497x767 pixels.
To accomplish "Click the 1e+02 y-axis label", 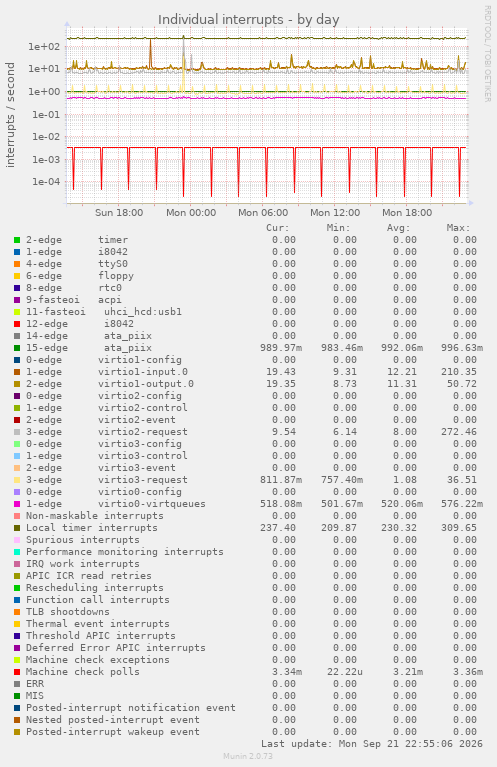I will (x=44, y=47).
